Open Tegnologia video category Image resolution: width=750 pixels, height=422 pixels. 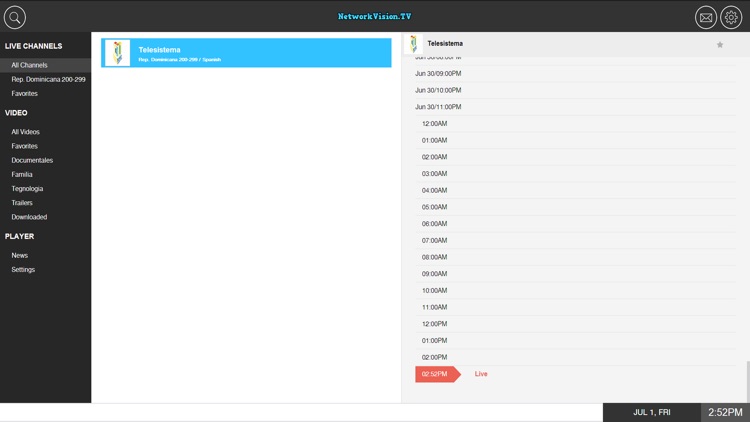click(27, 189)
